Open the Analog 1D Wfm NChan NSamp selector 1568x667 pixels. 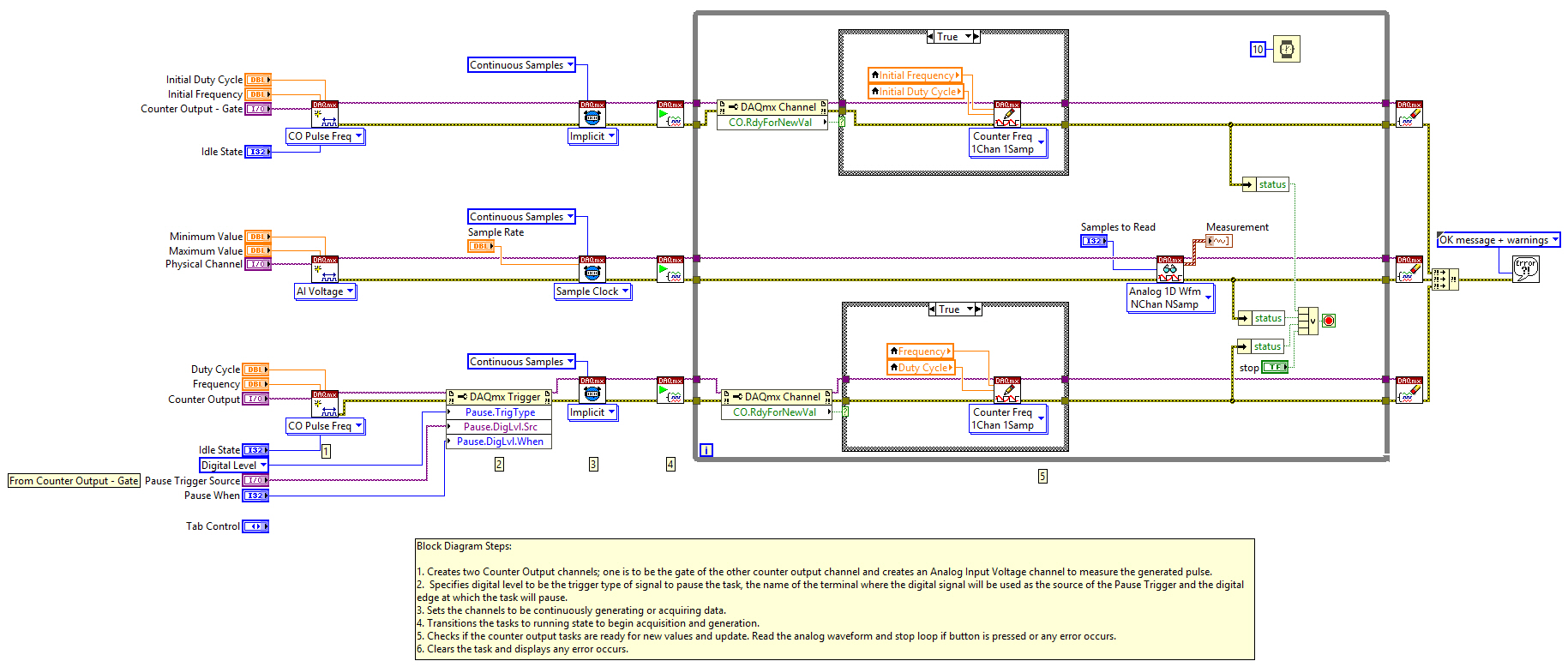tap(1171, 298)
